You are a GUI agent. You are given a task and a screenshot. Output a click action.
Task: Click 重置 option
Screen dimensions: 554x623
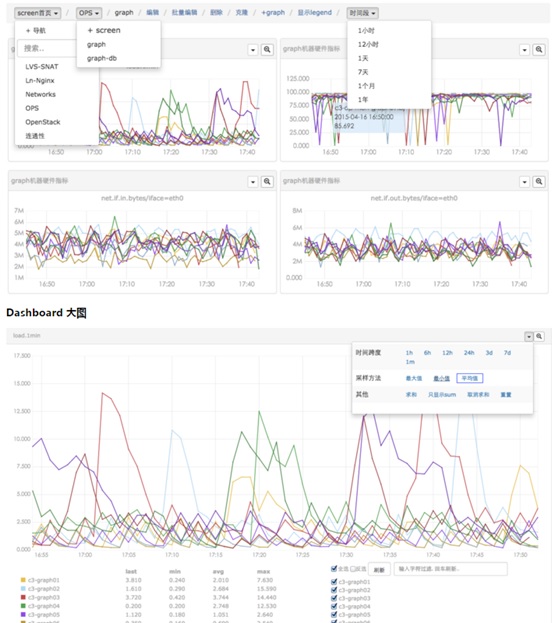[506, 395]
